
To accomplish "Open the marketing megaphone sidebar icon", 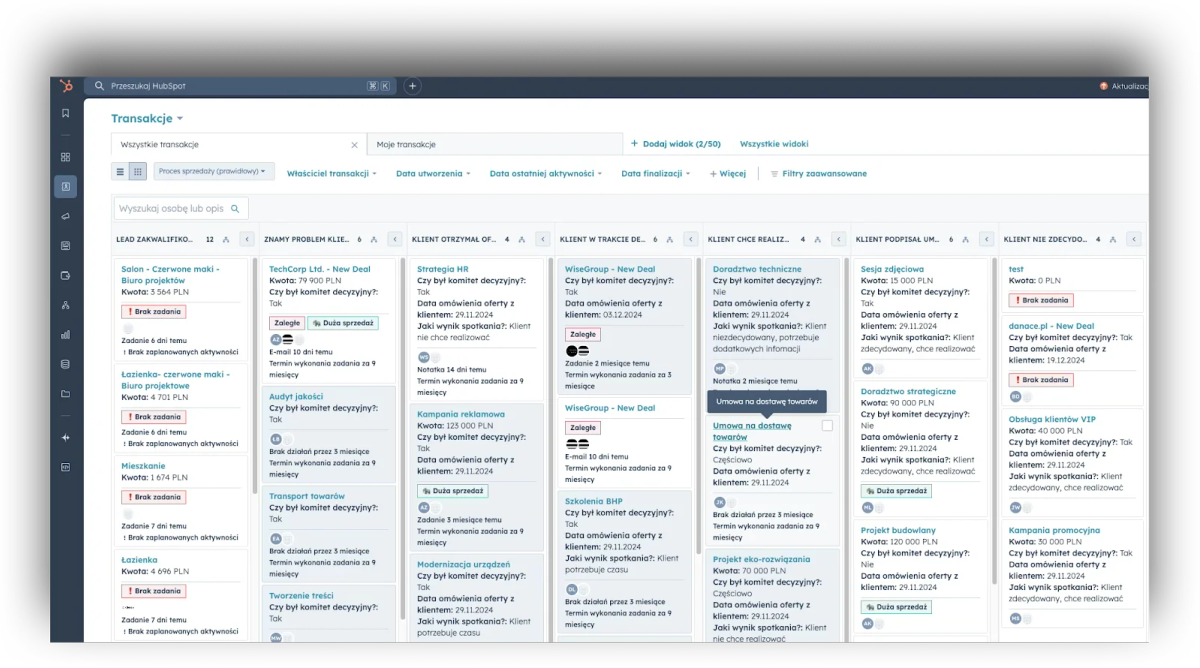I will pyautogui.click(x=66, y=216).
